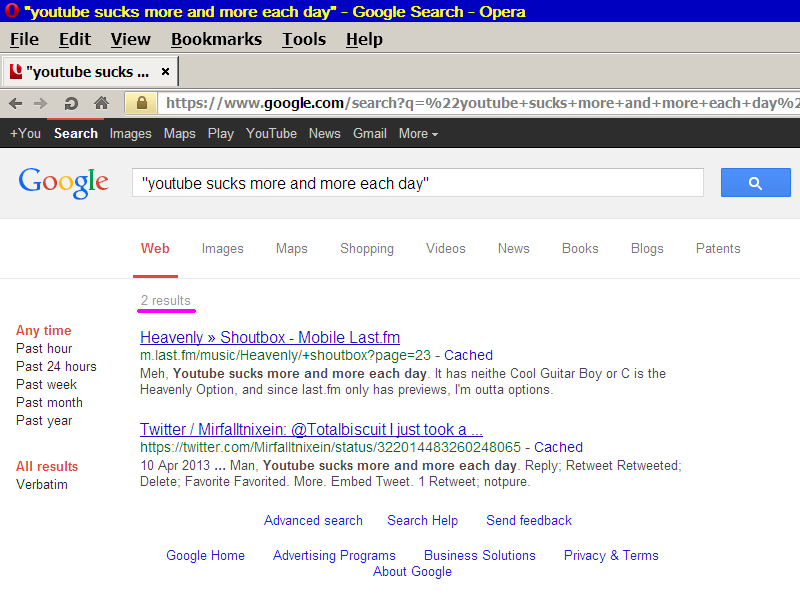The width and height of the screenshot is (800, 608).
Task: Click the "2 results" count text
Action: pyautogui.click(x=166, y=300)
